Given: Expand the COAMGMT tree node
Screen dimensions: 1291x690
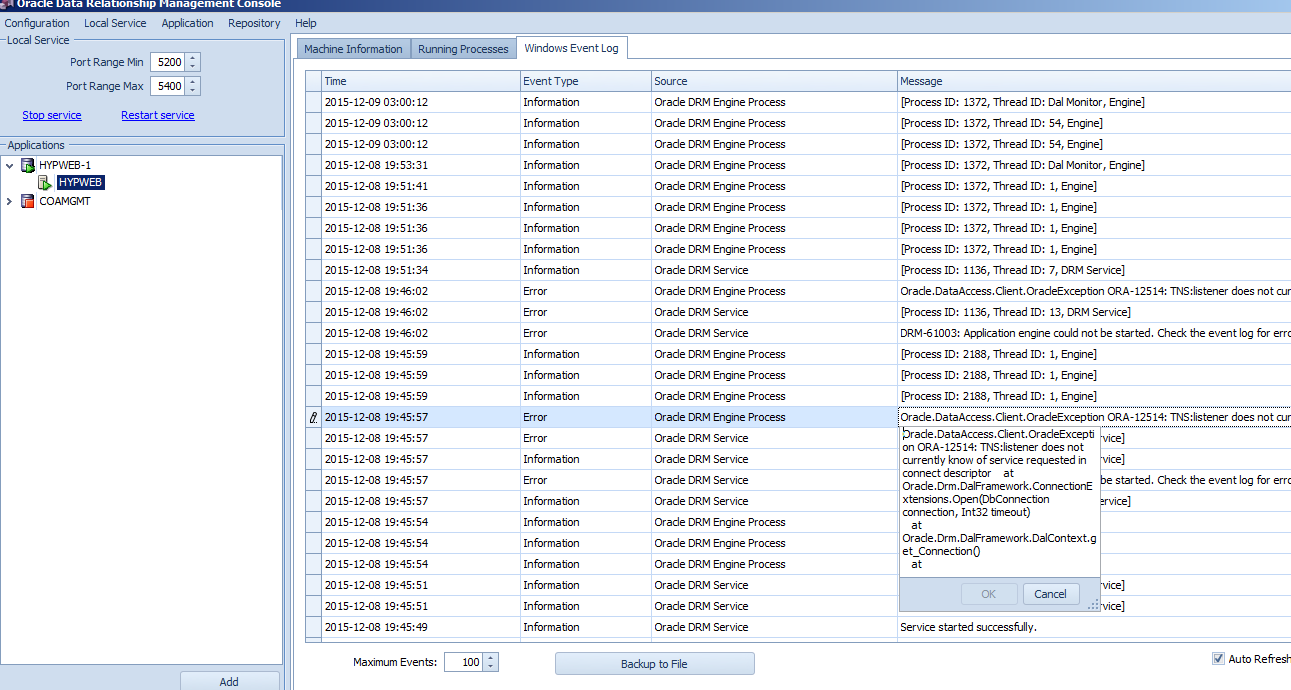Looking at the screenshot, I should click(10, 201).
